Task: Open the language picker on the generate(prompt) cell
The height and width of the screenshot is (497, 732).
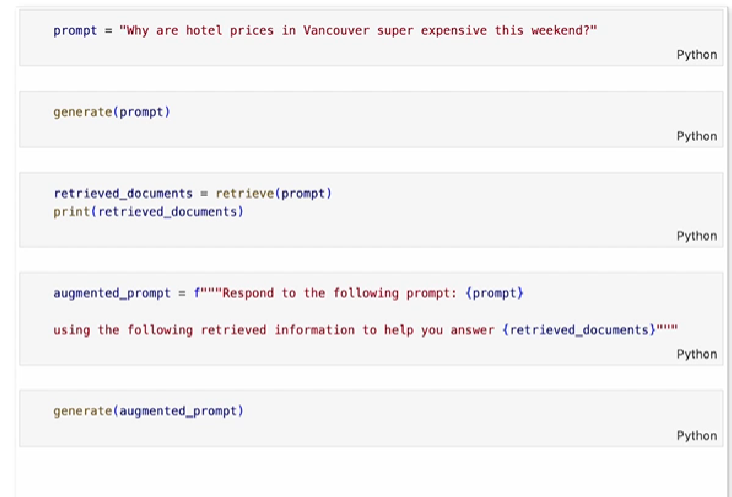Action: click(x=696, y=136)
